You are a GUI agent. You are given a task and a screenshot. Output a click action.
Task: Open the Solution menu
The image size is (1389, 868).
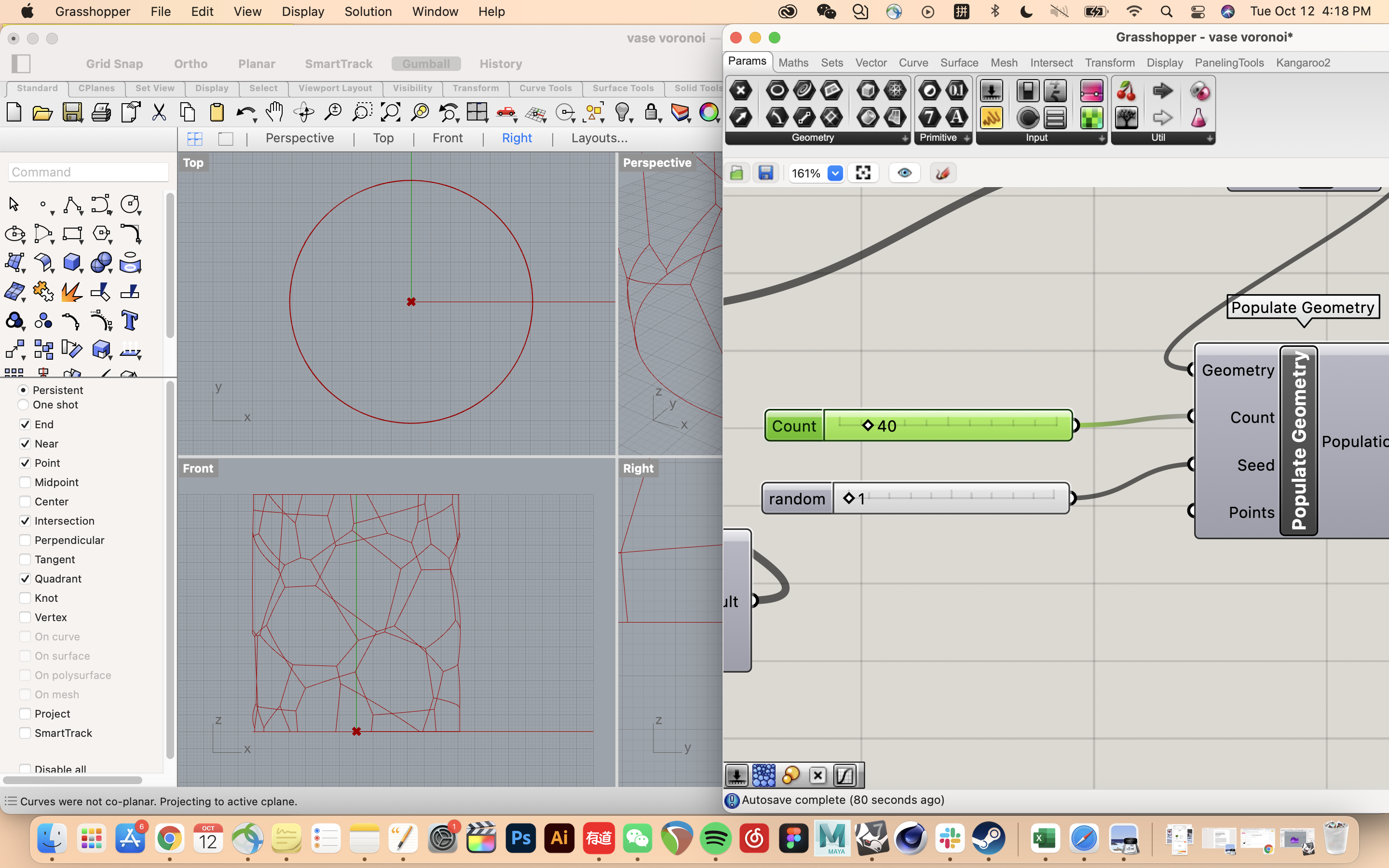[x=368, y=12]
